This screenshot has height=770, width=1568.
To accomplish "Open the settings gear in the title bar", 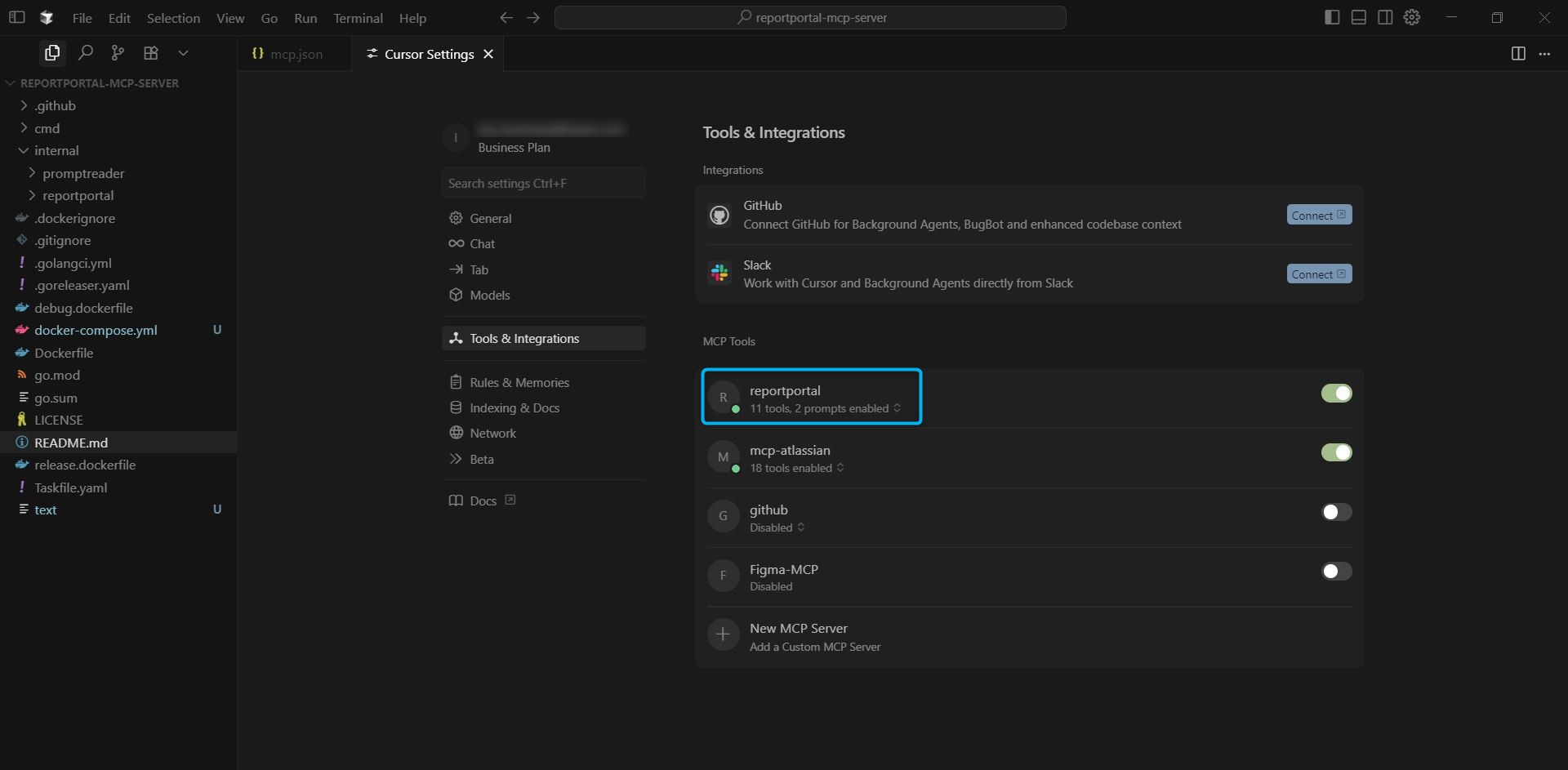I will (1412, 16).
